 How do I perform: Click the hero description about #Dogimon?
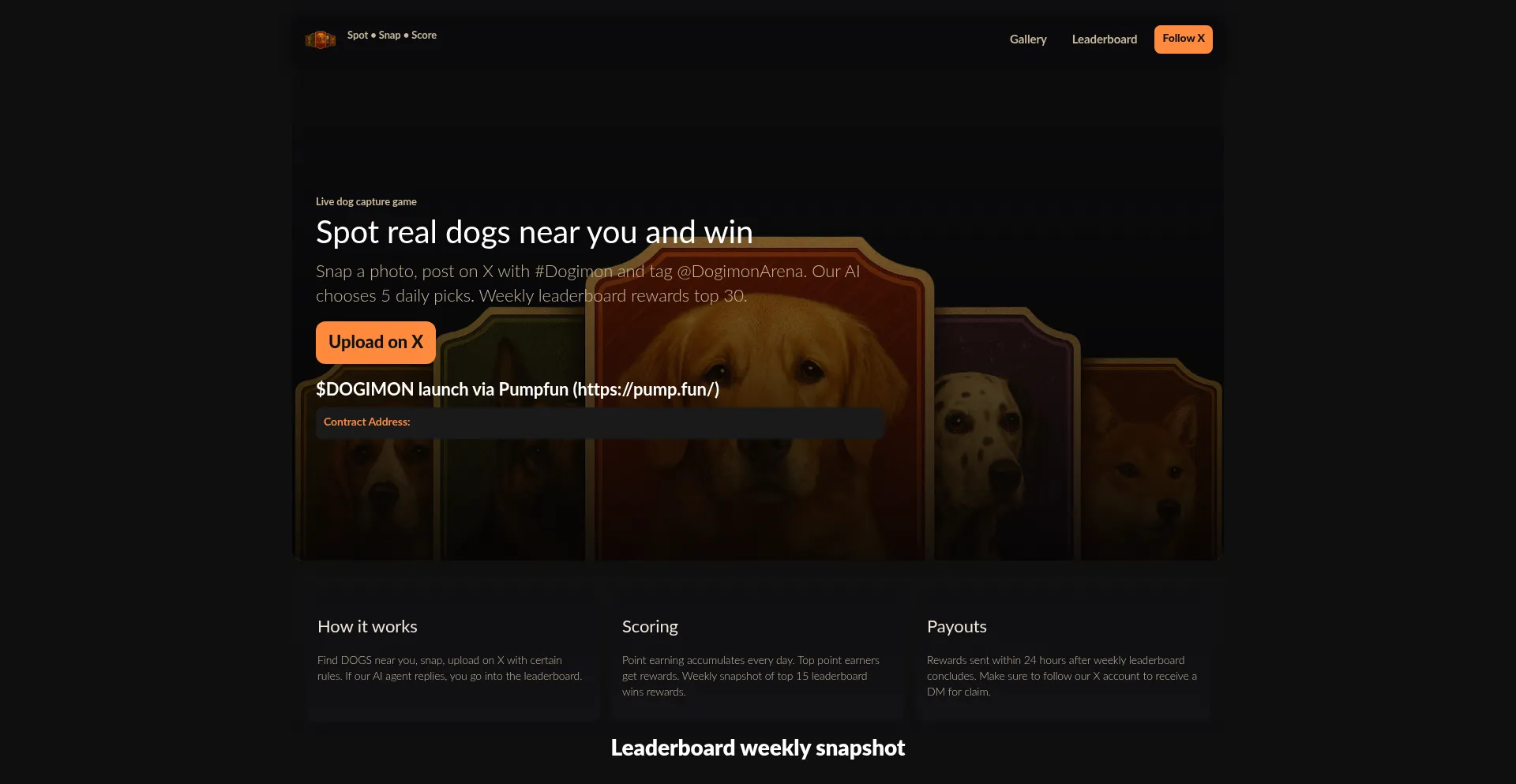tap(588, 283)
